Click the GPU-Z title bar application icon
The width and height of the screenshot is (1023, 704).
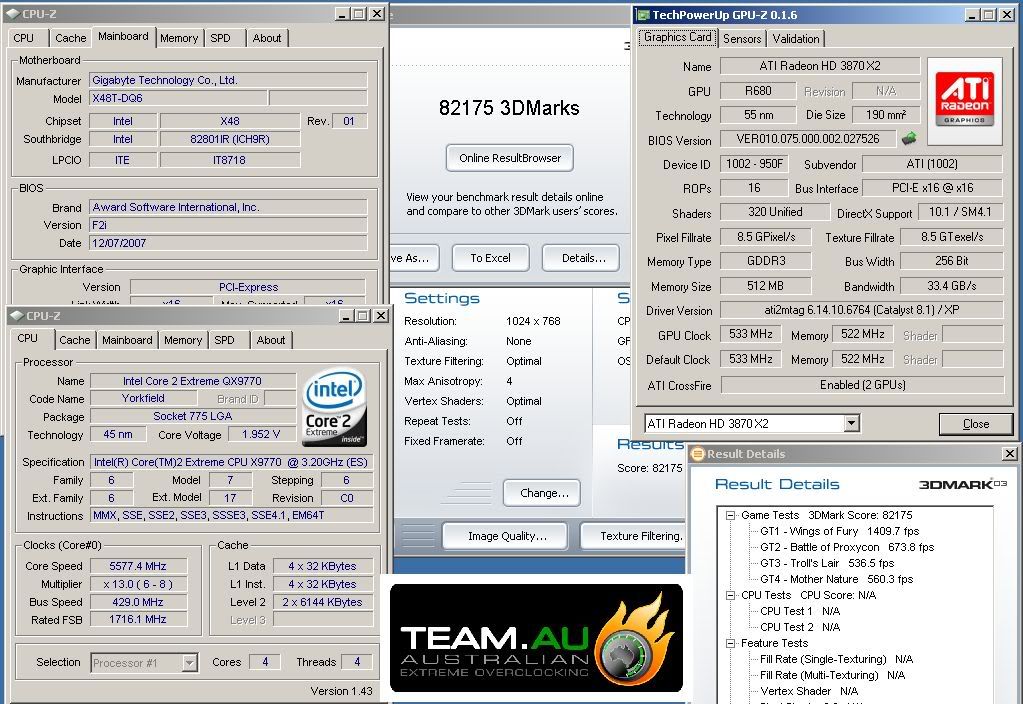coord(642,15)
